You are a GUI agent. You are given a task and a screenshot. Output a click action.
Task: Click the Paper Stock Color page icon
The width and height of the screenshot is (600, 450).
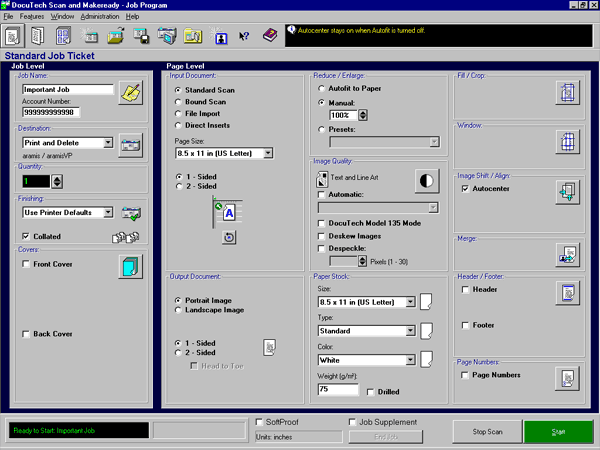click(x=426, y=360)
